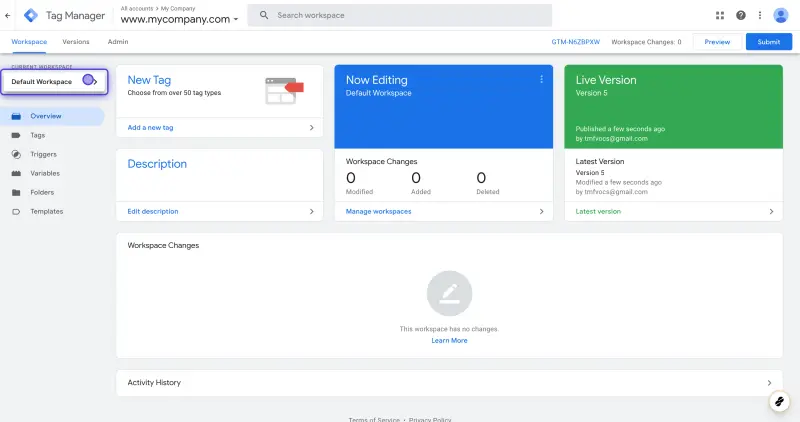
Task: Click the Published a few seconds ago text
Action: click(x=620, y=129)
